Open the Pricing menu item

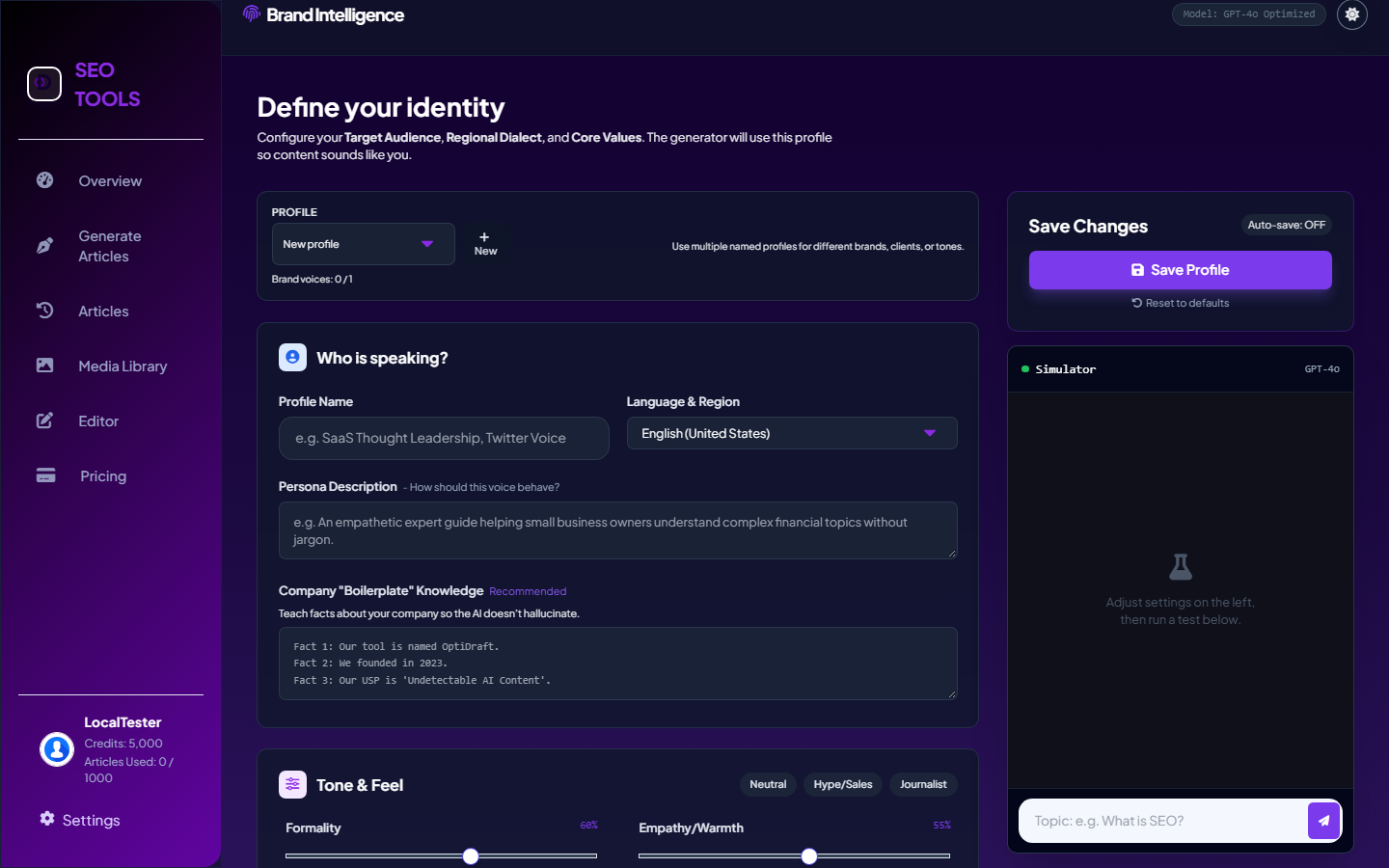click(103, 475)
